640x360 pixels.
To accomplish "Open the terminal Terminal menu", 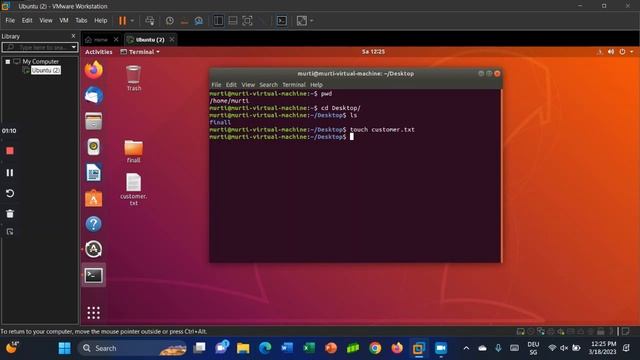I will coord(294,85).
